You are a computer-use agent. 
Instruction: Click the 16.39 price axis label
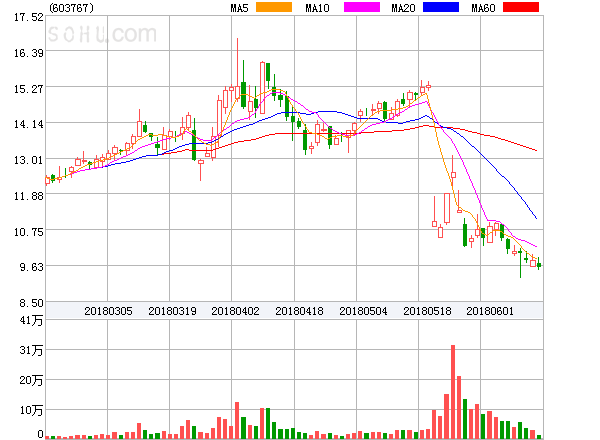(x=29, y=53)
